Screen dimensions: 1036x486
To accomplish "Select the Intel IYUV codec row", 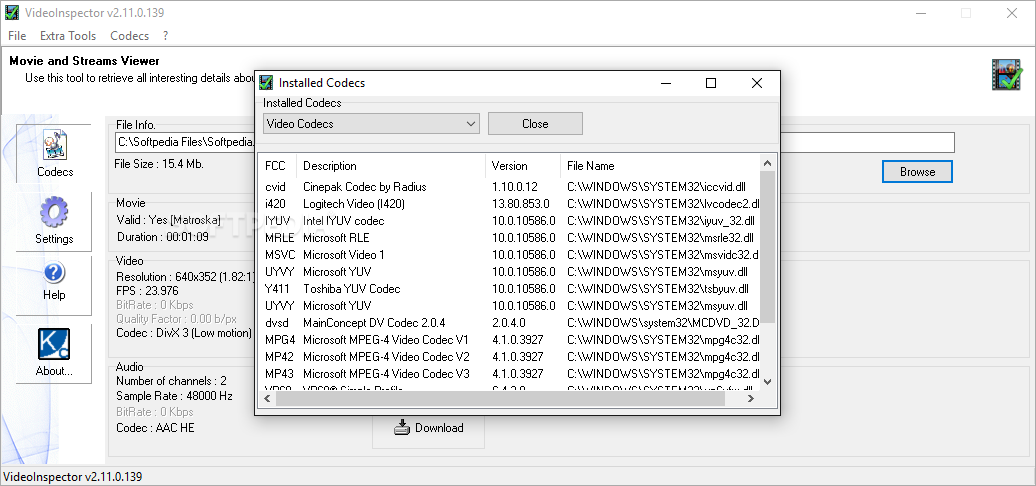I will tap(510, 221).
